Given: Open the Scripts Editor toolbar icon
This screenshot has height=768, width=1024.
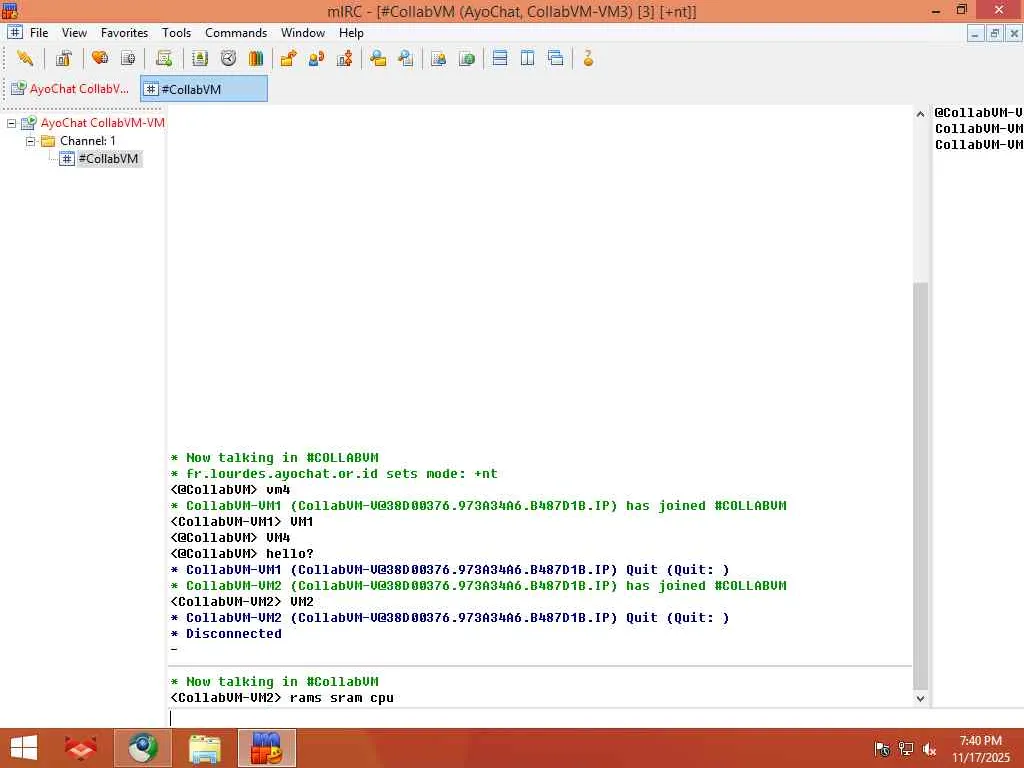Looking at the screenshot, I should (x=164, y=59).
